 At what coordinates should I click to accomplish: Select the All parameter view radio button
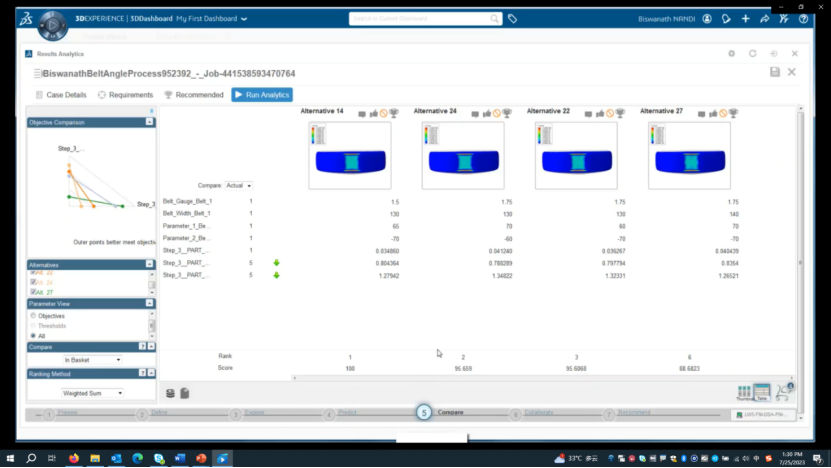[x=33, y=335]
